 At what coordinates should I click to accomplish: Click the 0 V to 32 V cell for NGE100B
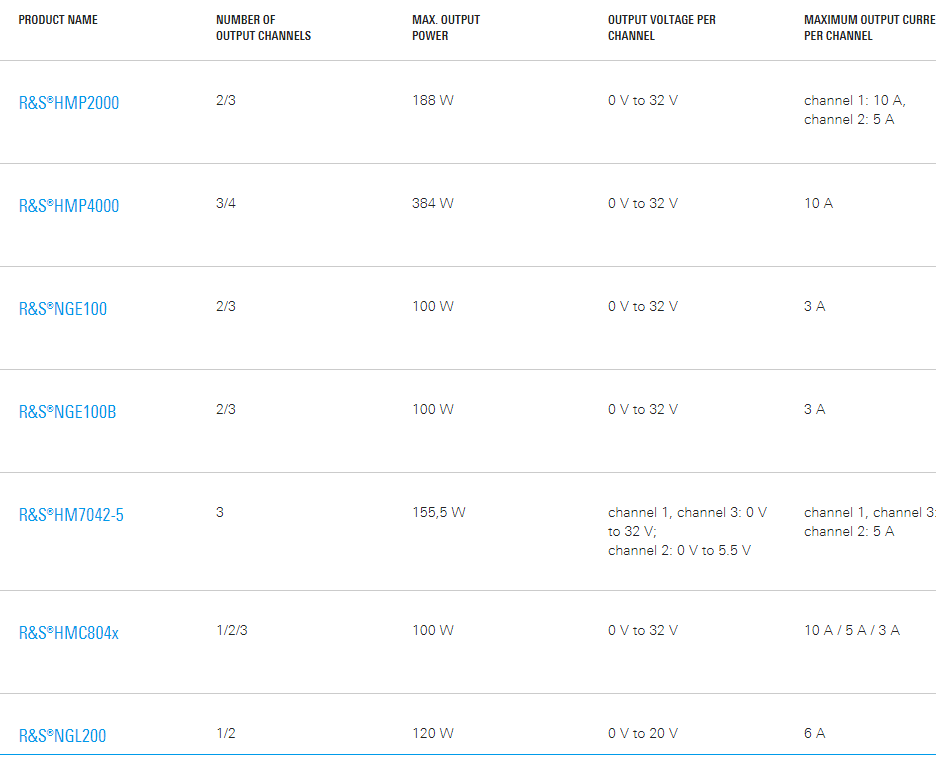point(643,410)
